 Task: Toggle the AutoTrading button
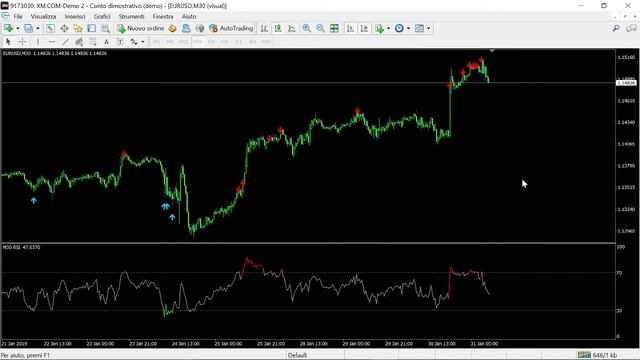(231, 28)
